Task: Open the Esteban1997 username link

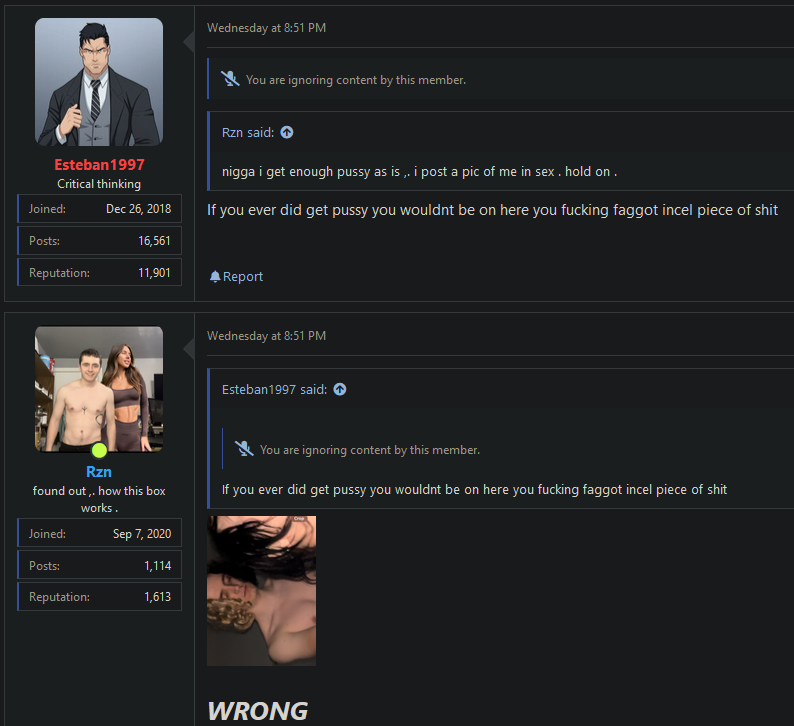Action: (99, 164)
